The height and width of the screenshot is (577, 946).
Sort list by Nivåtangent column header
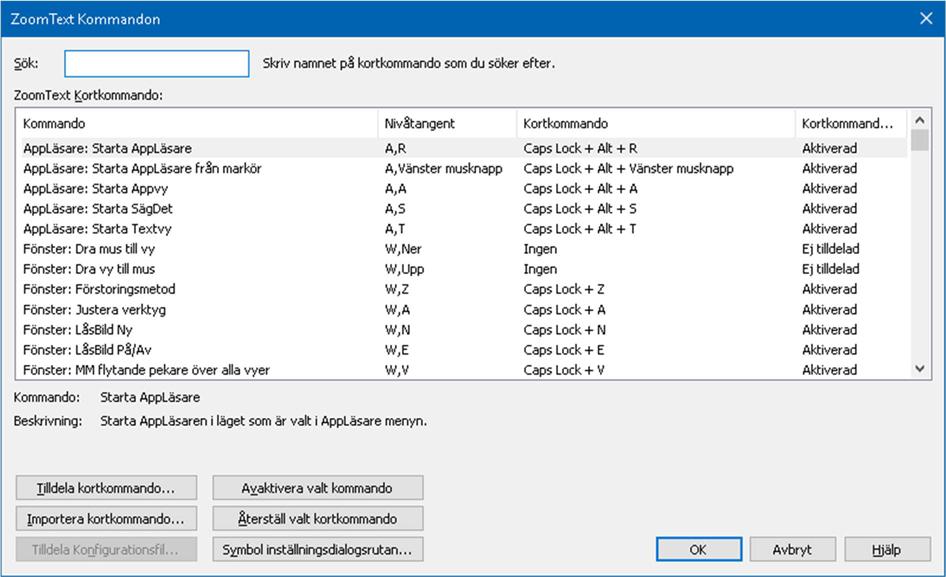point(447,123)
